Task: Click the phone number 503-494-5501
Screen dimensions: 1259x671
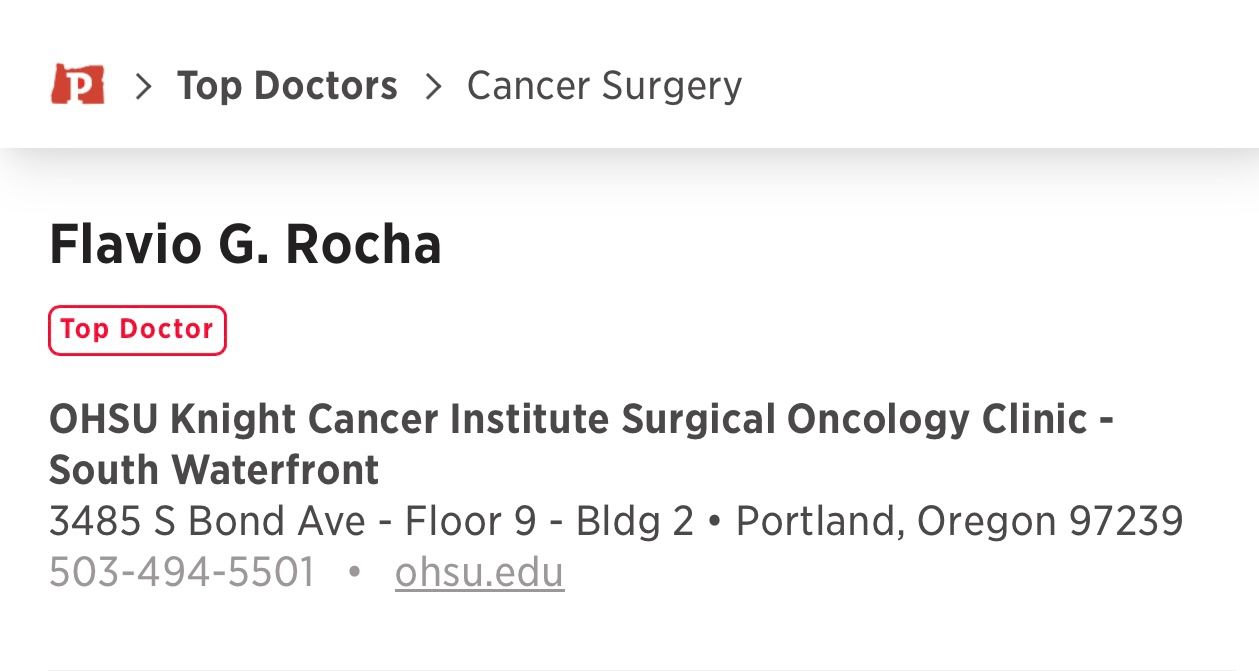Action: [183, 572]
